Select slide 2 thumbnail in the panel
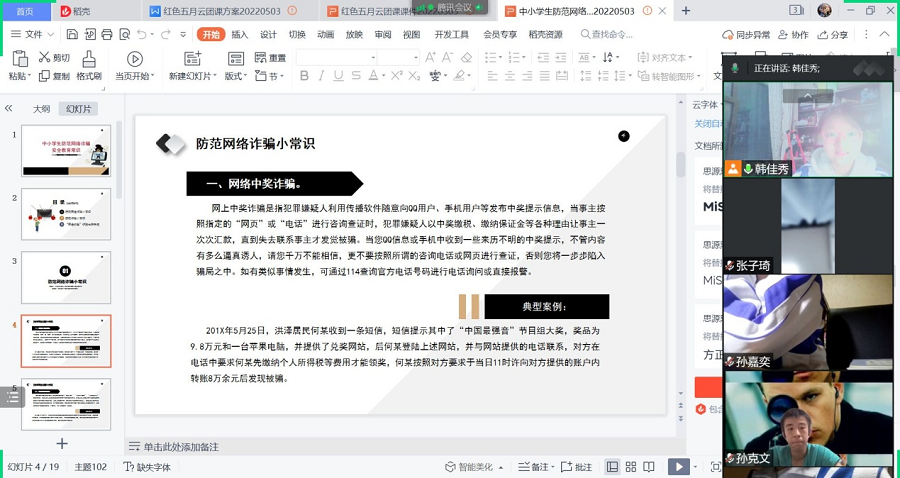 point(66,214)
